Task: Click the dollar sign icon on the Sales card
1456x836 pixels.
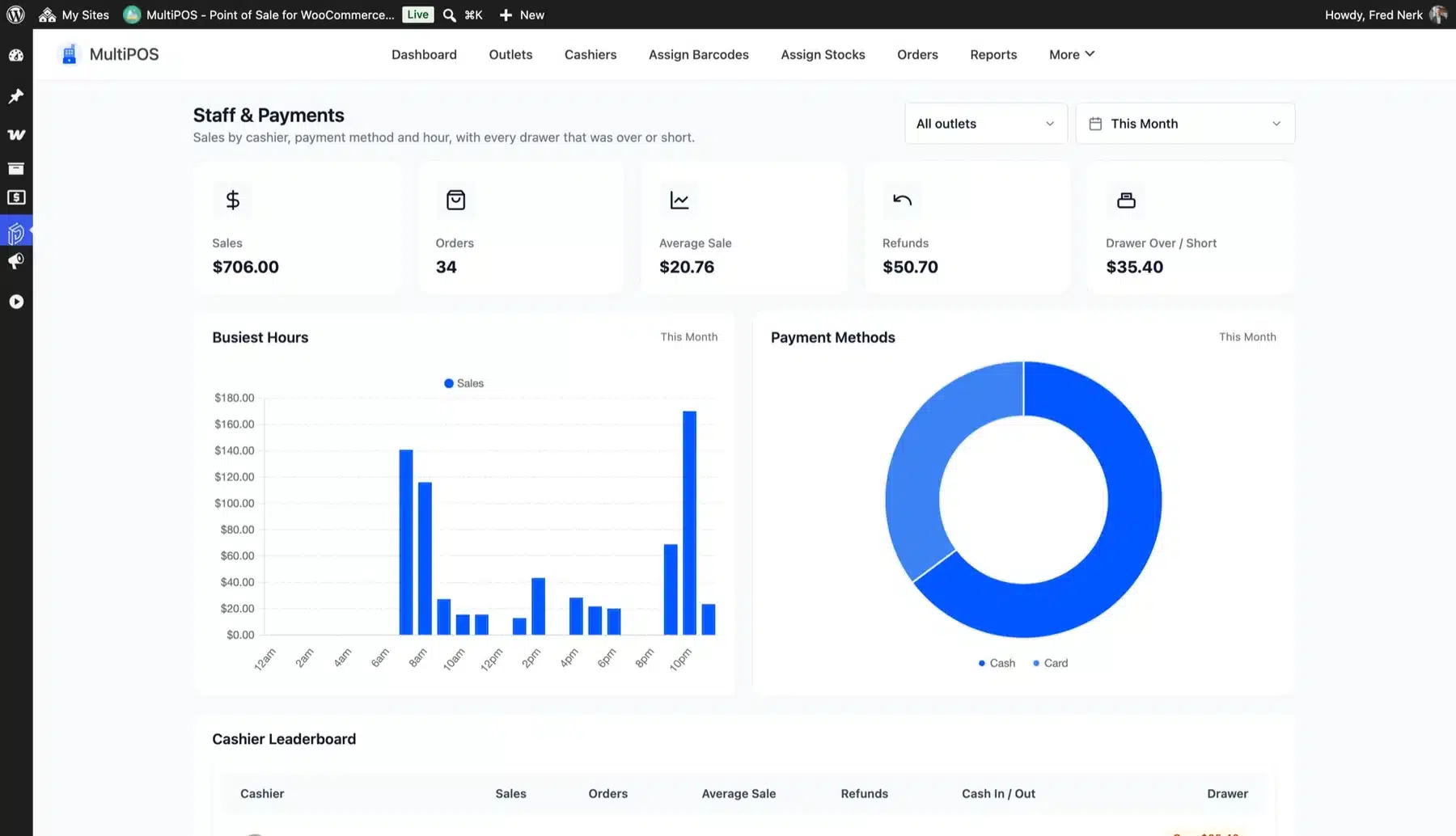Action: coord(232,200)
